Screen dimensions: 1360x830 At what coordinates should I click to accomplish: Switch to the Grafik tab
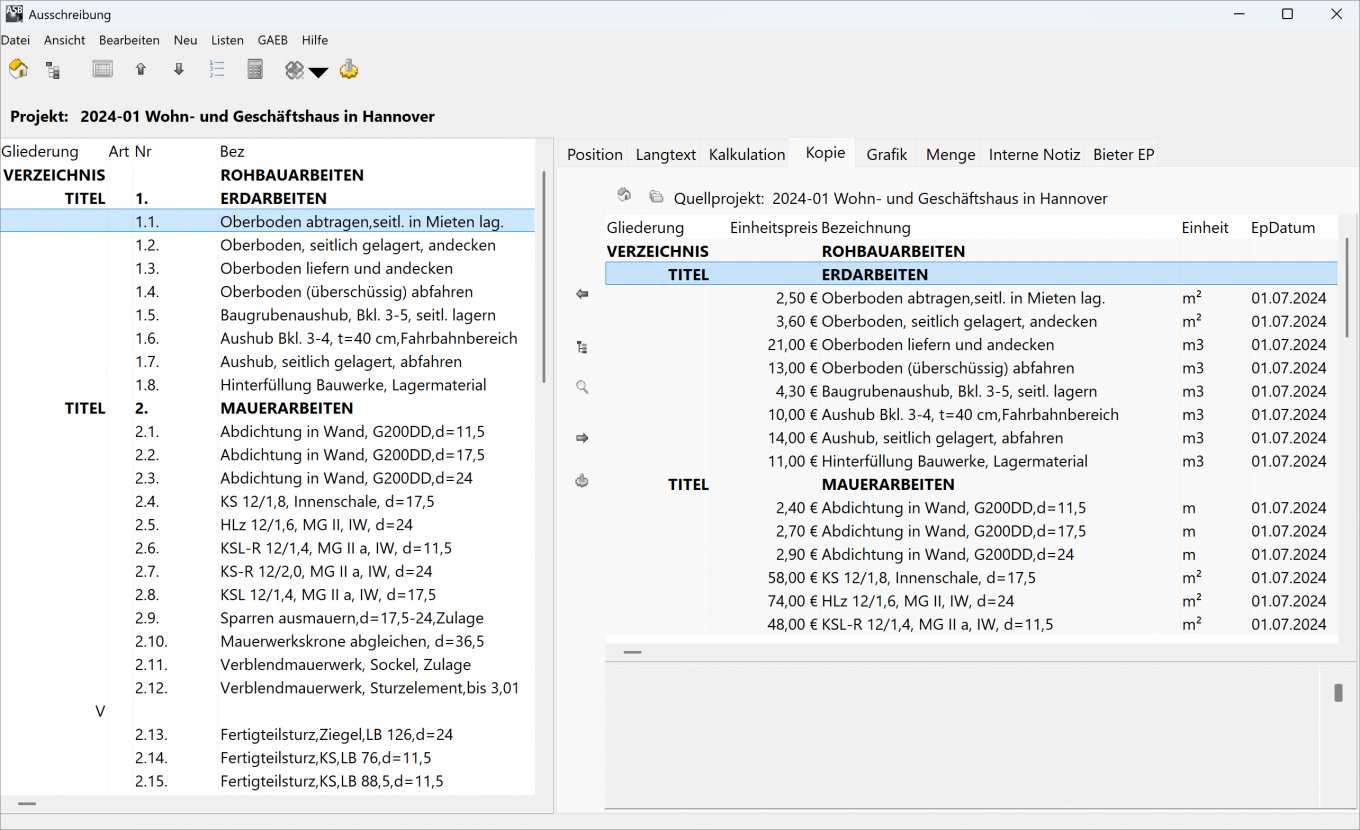coord(887,154)
